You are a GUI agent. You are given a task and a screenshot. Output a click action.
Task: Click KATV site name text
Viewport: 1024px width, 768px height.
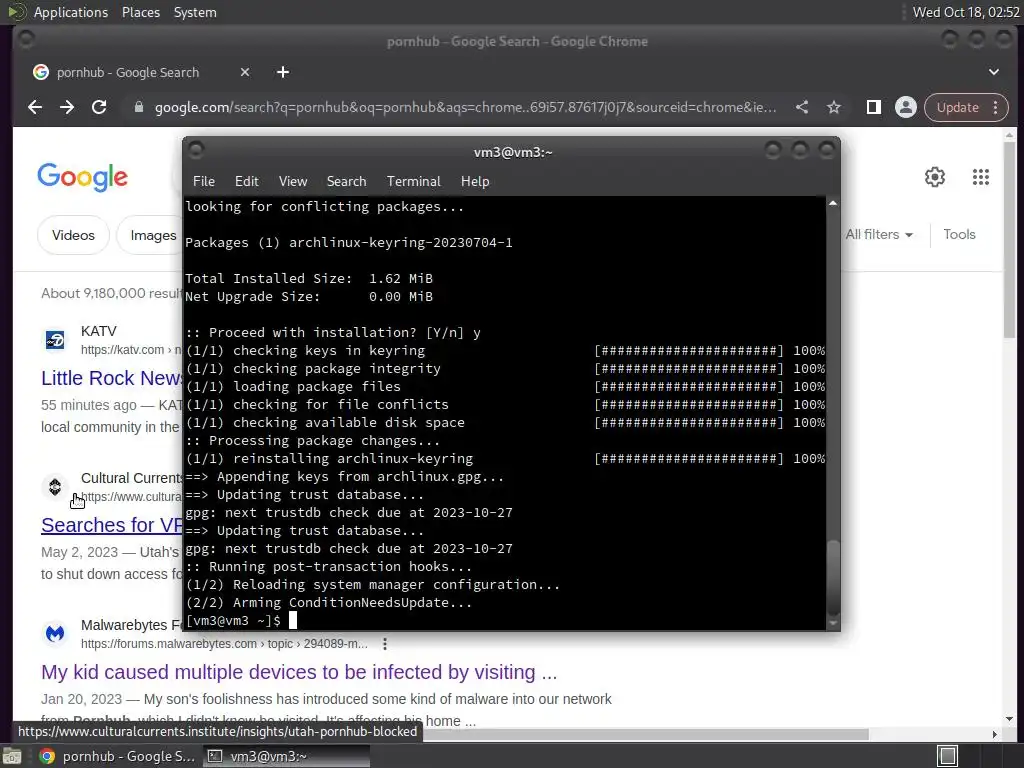click(x=99, y=331)
